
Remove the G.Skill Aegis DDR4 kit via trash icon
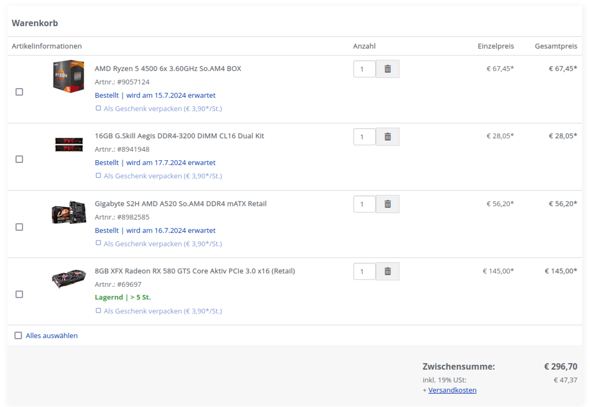(388, 137)
